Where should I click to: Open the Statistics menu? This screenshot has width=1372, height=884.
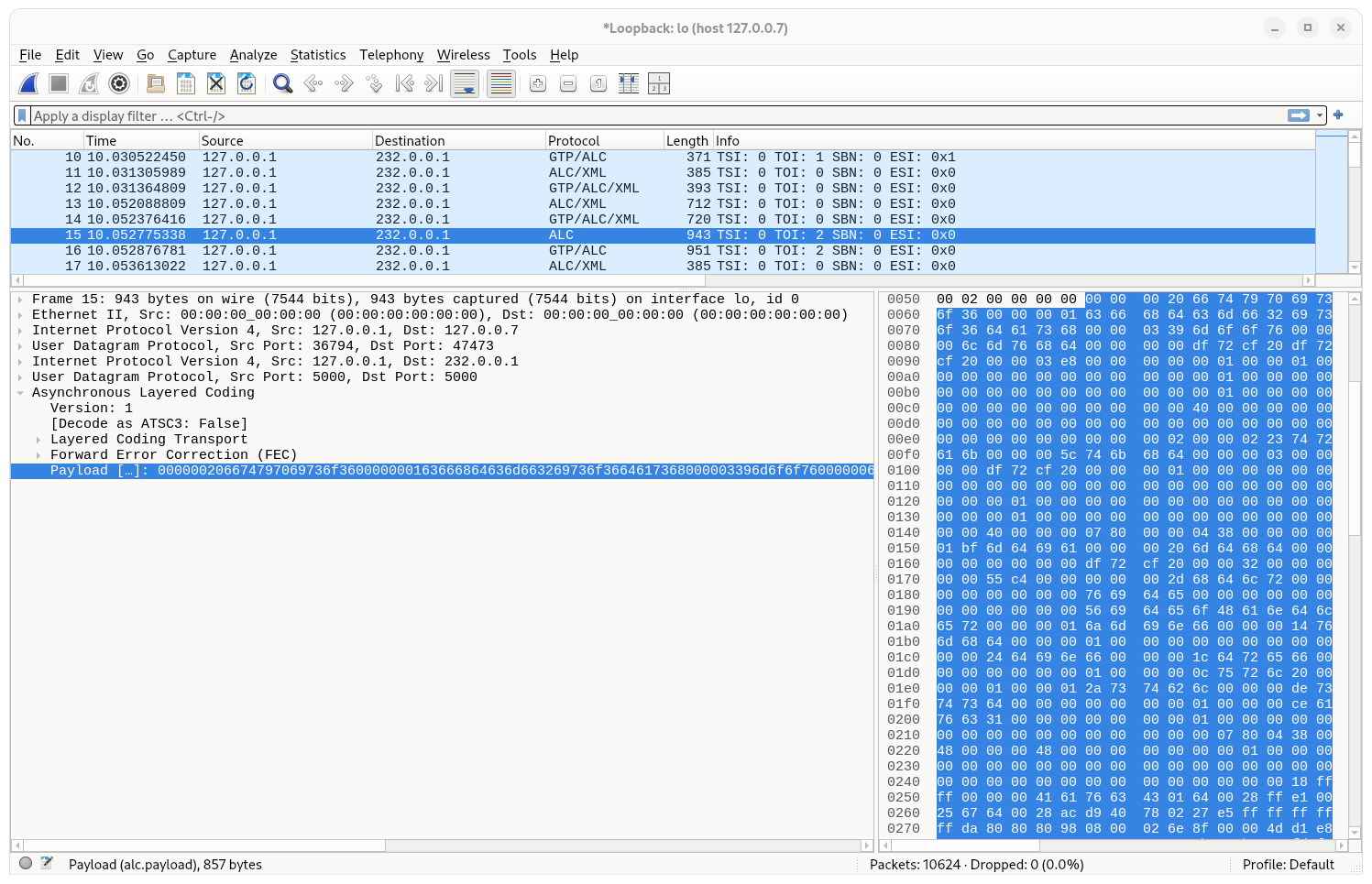tap(318, 55)
